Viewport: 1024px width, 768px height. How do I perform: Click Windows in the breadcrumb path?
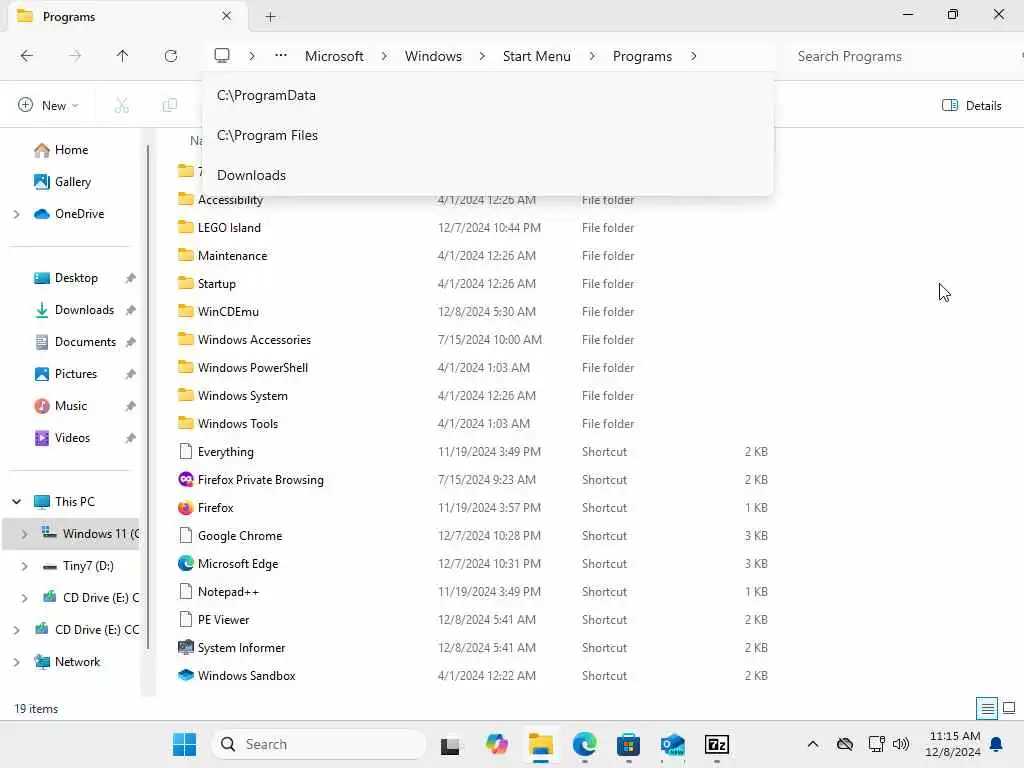tap(433, 56)
